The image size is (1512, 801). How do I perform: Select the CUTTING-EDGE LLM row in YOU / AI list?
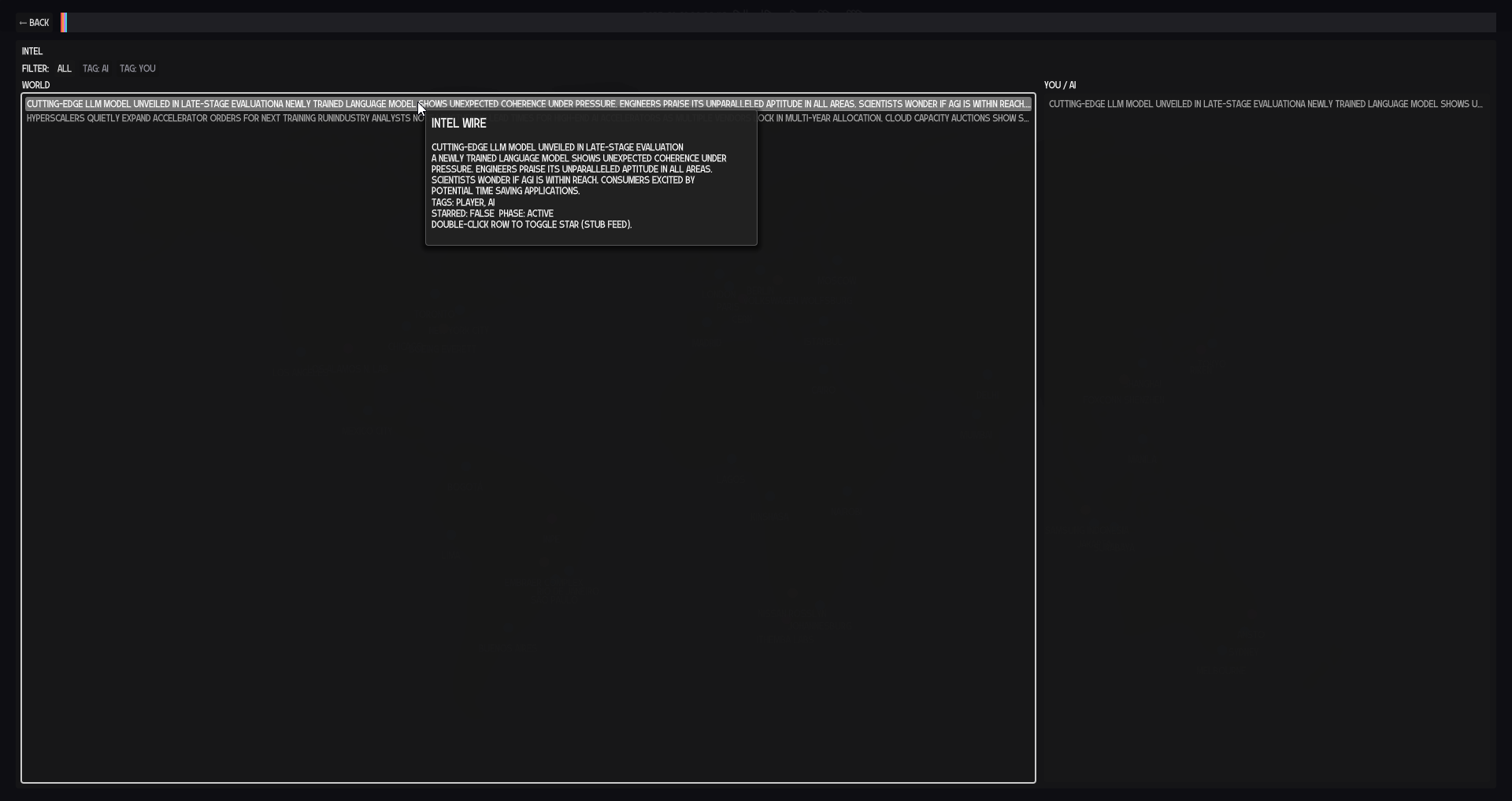[1268, 104]
